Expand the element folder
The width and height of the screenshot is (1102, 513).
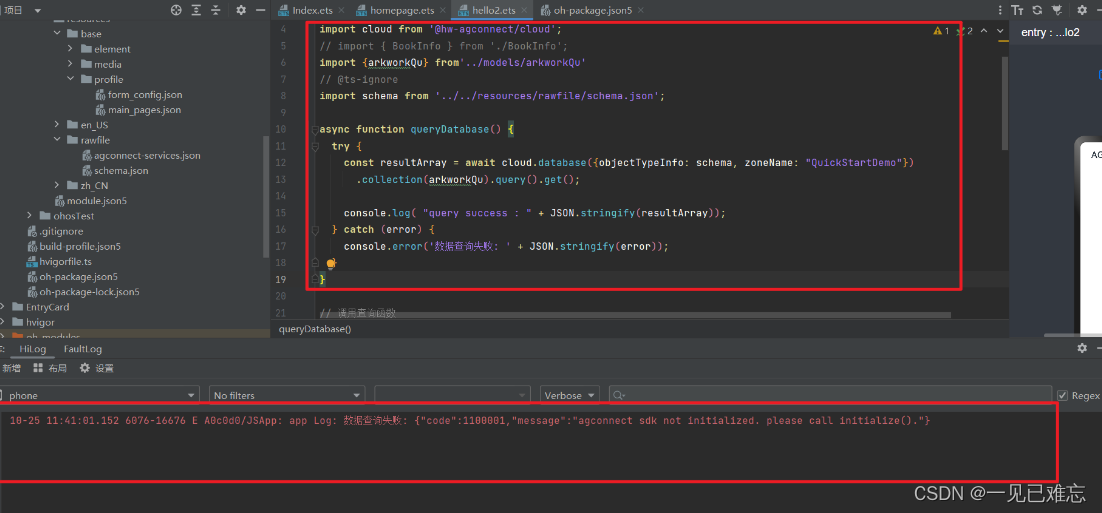(71, 48)
